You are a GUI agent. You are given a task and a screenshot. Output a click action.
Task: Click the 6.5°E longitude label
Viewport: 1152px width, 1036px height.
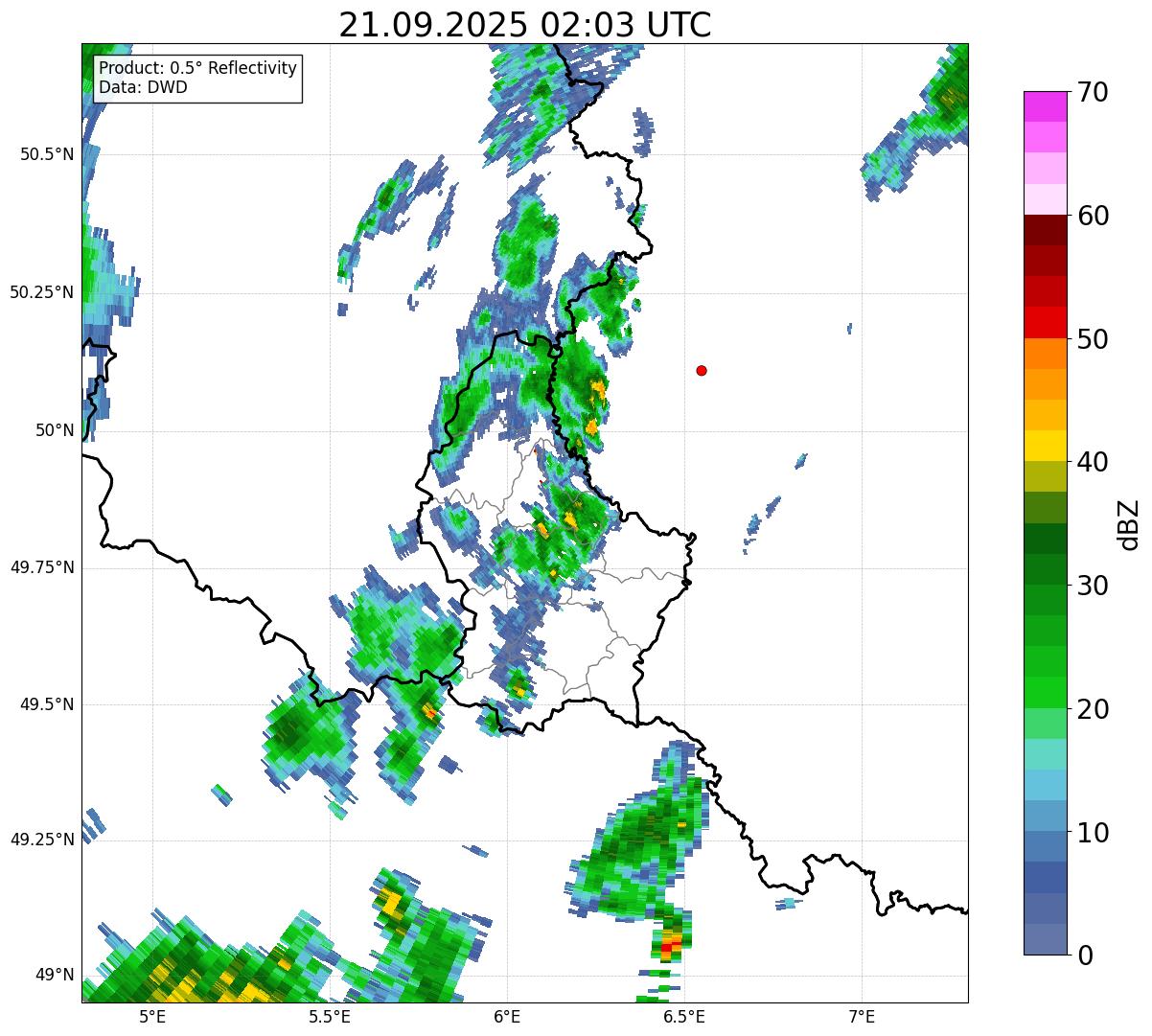684,1016
